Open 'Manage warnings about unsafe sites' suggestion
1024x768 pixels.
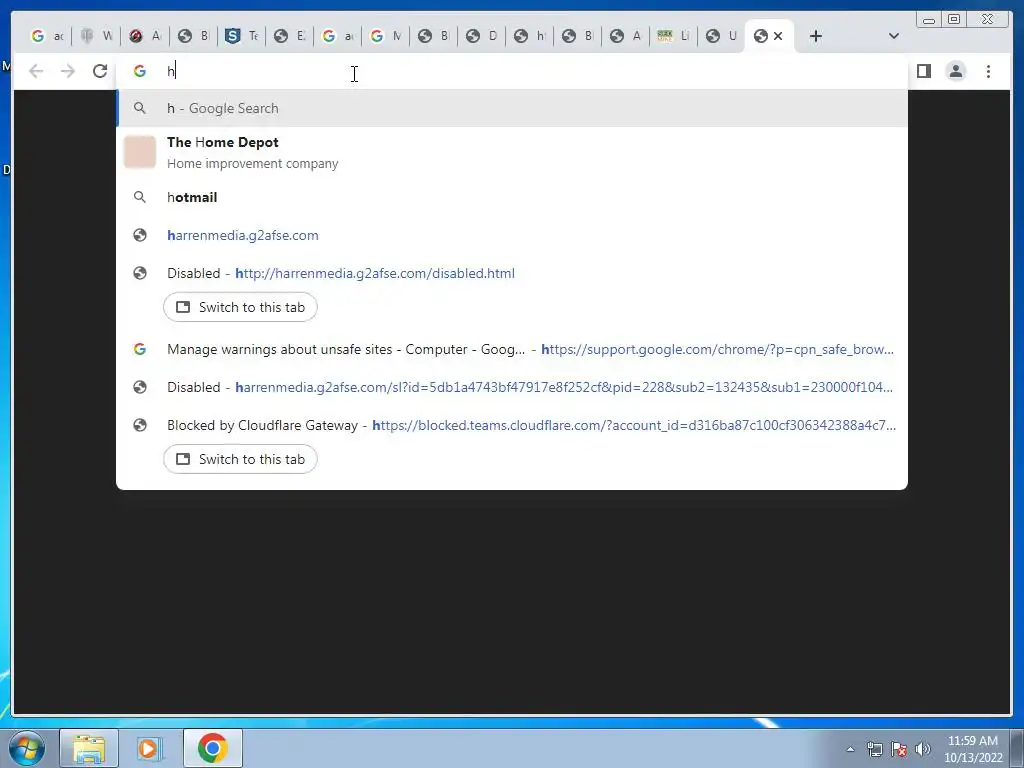coord(512,349)
